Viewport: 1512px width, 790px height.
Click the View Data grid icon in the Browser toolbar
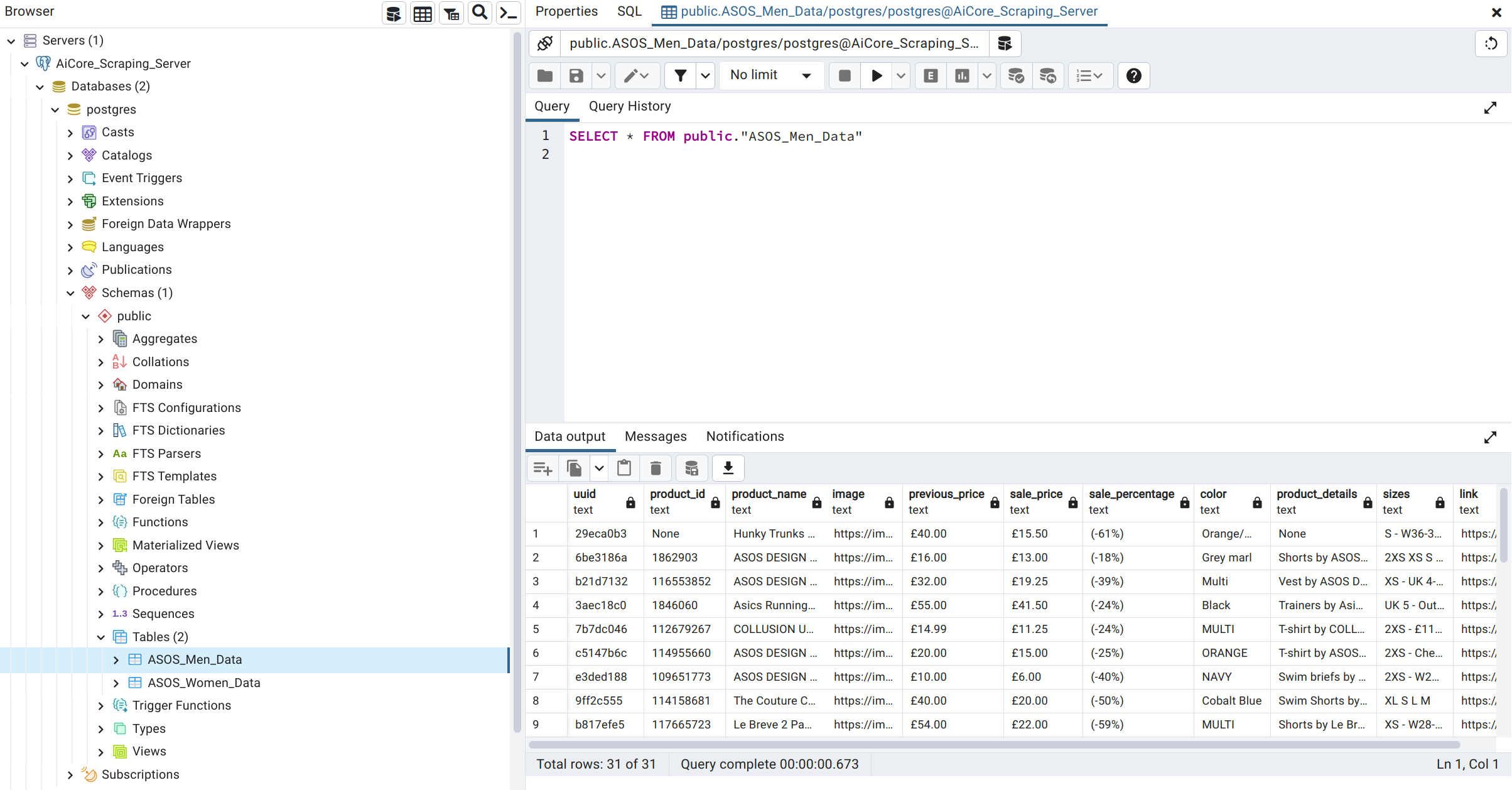[x=423, y=13]
